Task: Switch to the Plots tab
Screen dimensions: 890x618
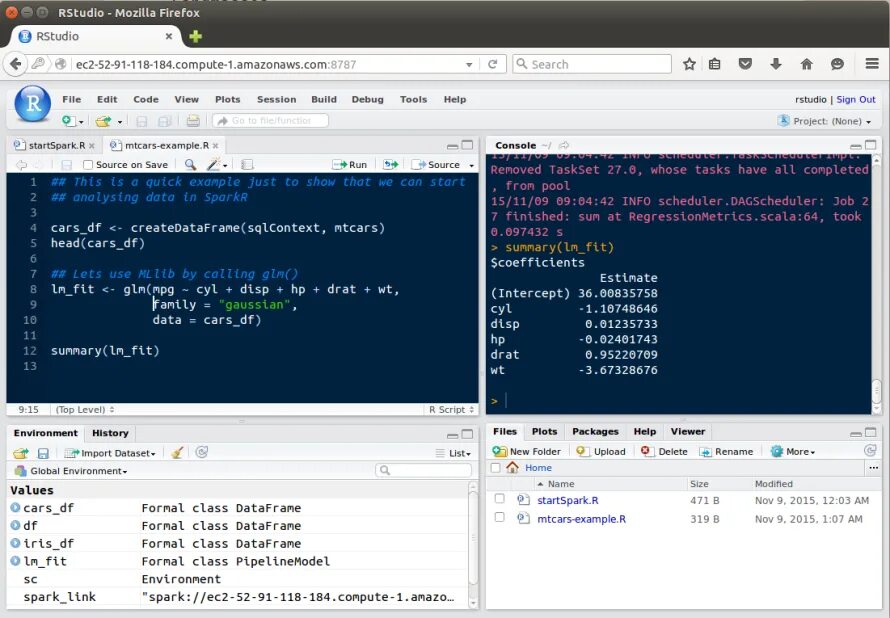Action: 544,431
